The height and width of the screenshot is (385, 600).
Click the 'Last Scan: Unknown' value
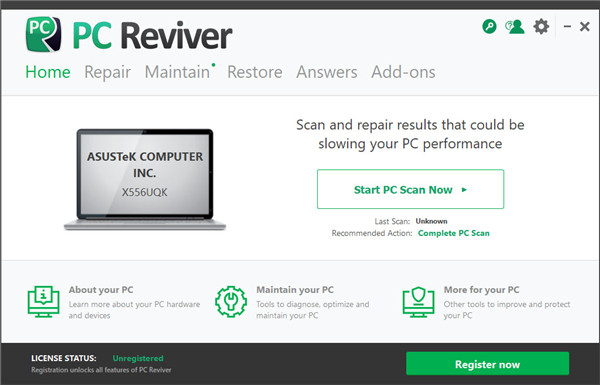point(431,221)
